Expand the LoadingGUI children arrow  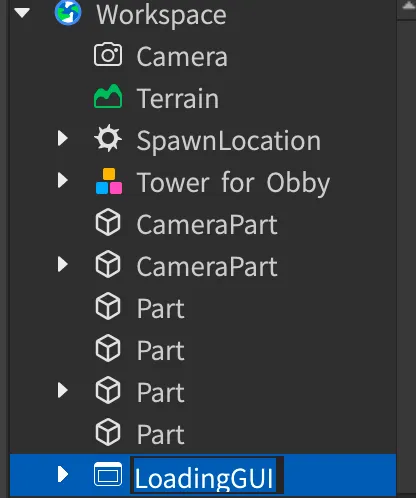[x=62, y=474]
